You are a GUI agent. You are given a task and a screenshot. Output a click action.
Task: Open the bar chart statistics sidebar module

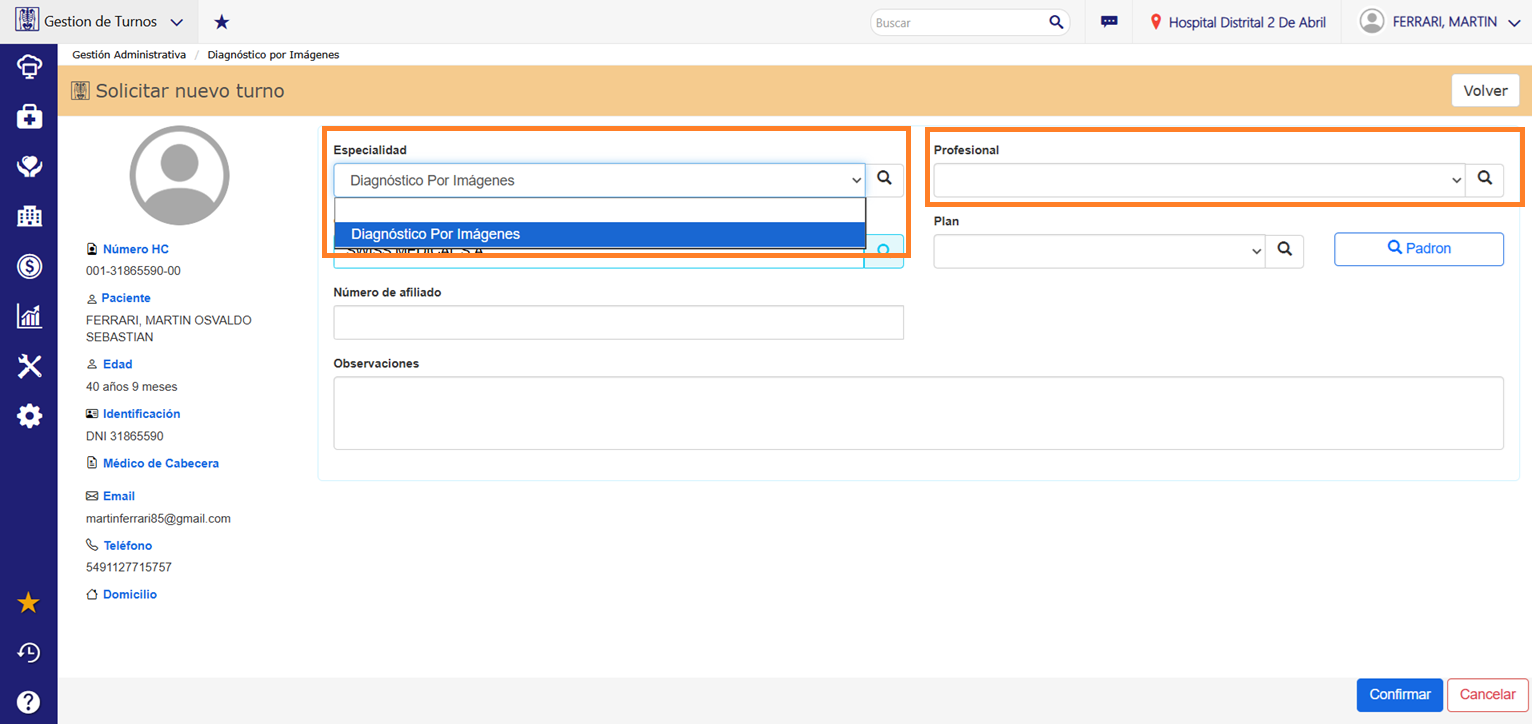tap(29, 316)
